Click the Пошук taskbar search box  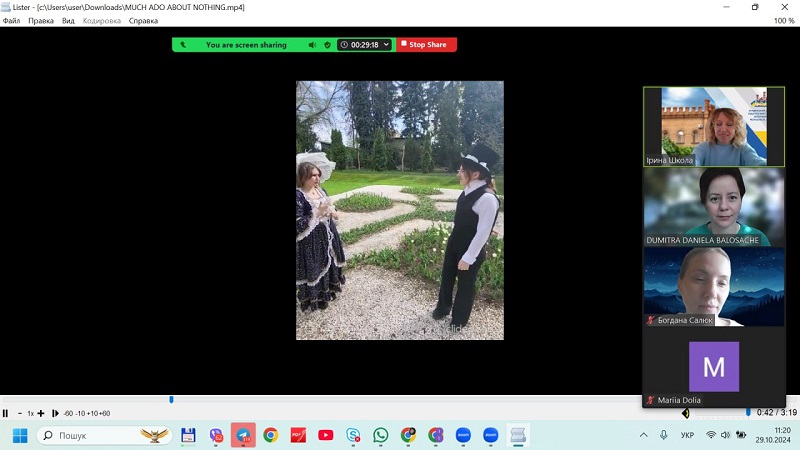point(105,436)
